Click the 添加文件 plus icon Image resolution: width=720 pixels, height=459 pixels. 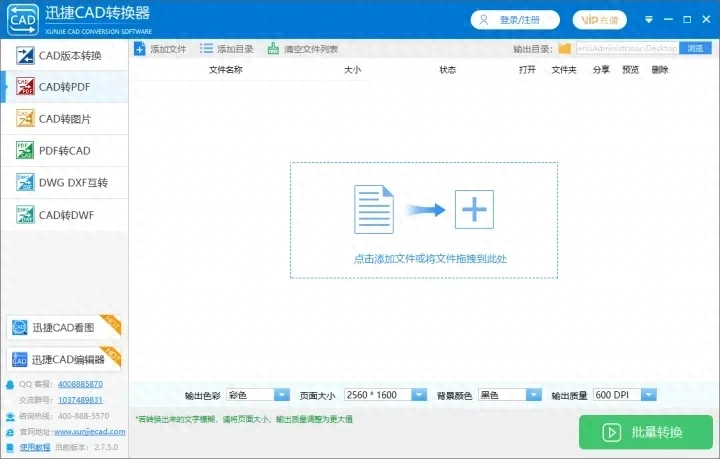[x=140, y=49]
